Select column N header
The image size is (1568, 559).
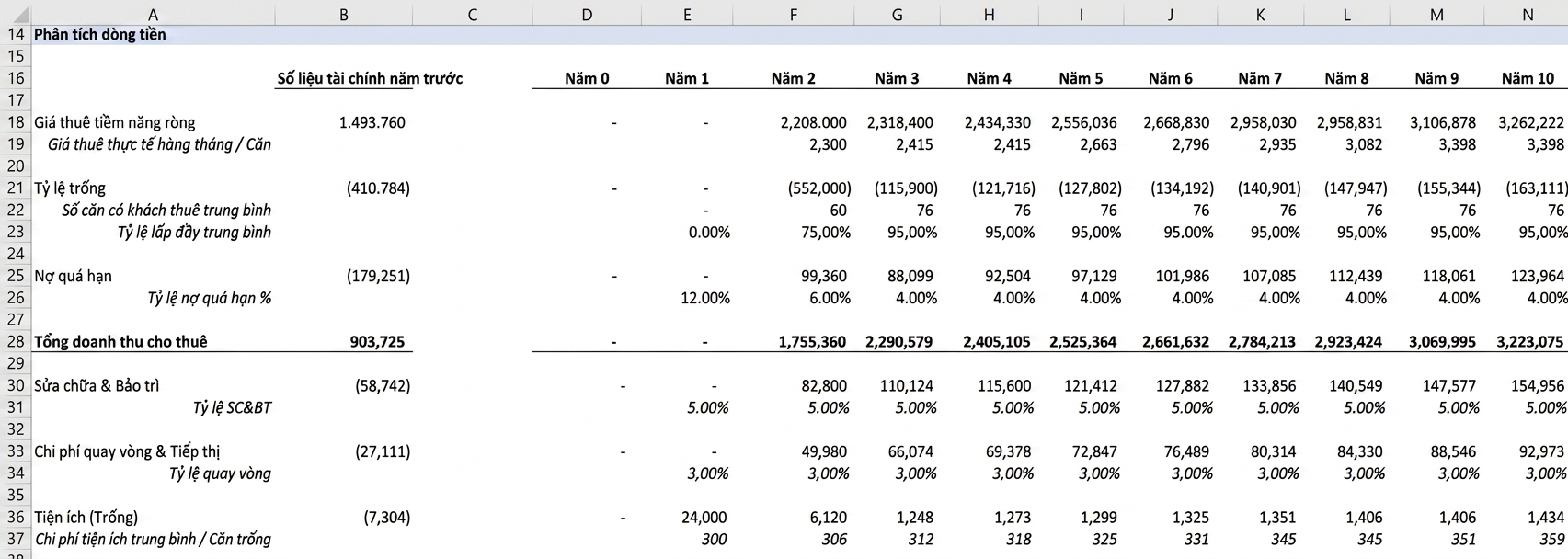click(1528, 14)
